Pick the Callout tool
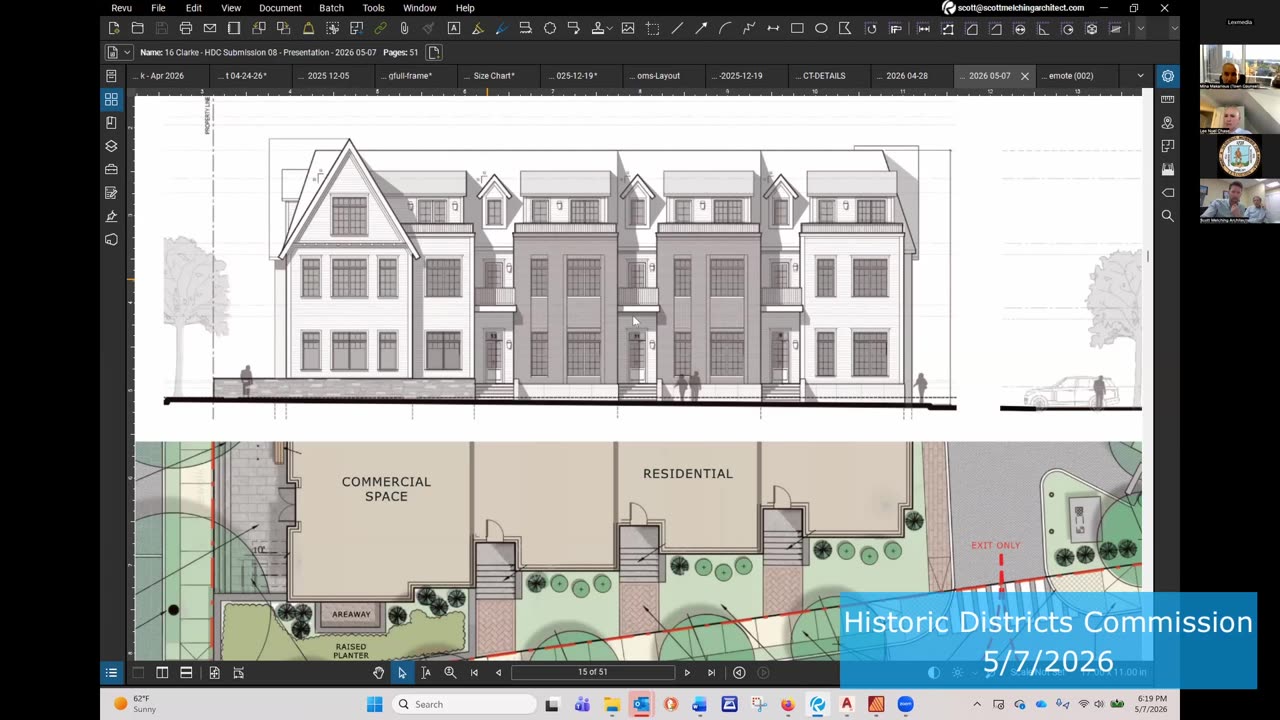This screenshot has width=1280, height=720. [573, 28]
